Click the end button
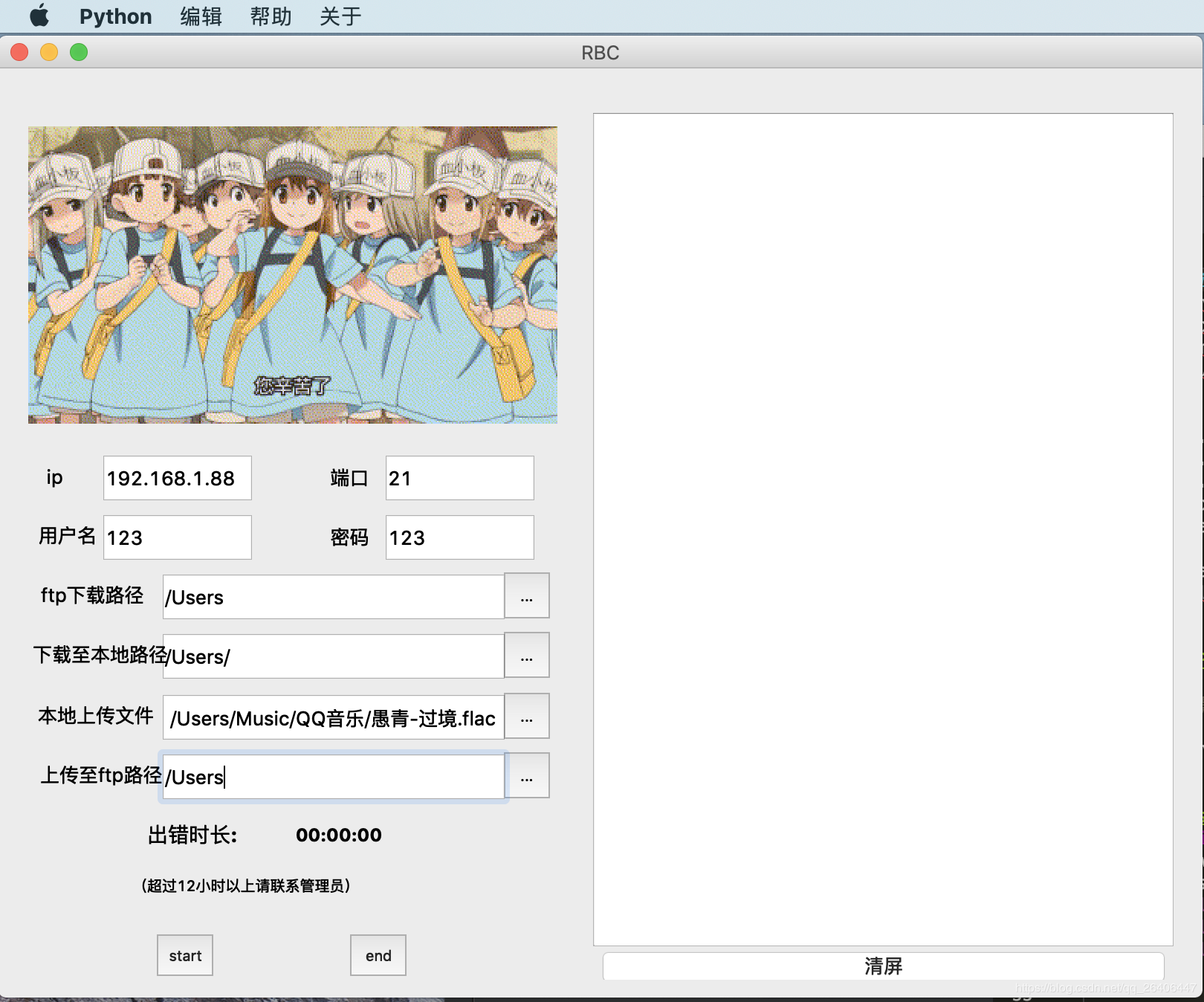The width and height of the screenshot is (1204, 1002). [x=378, y=955]
